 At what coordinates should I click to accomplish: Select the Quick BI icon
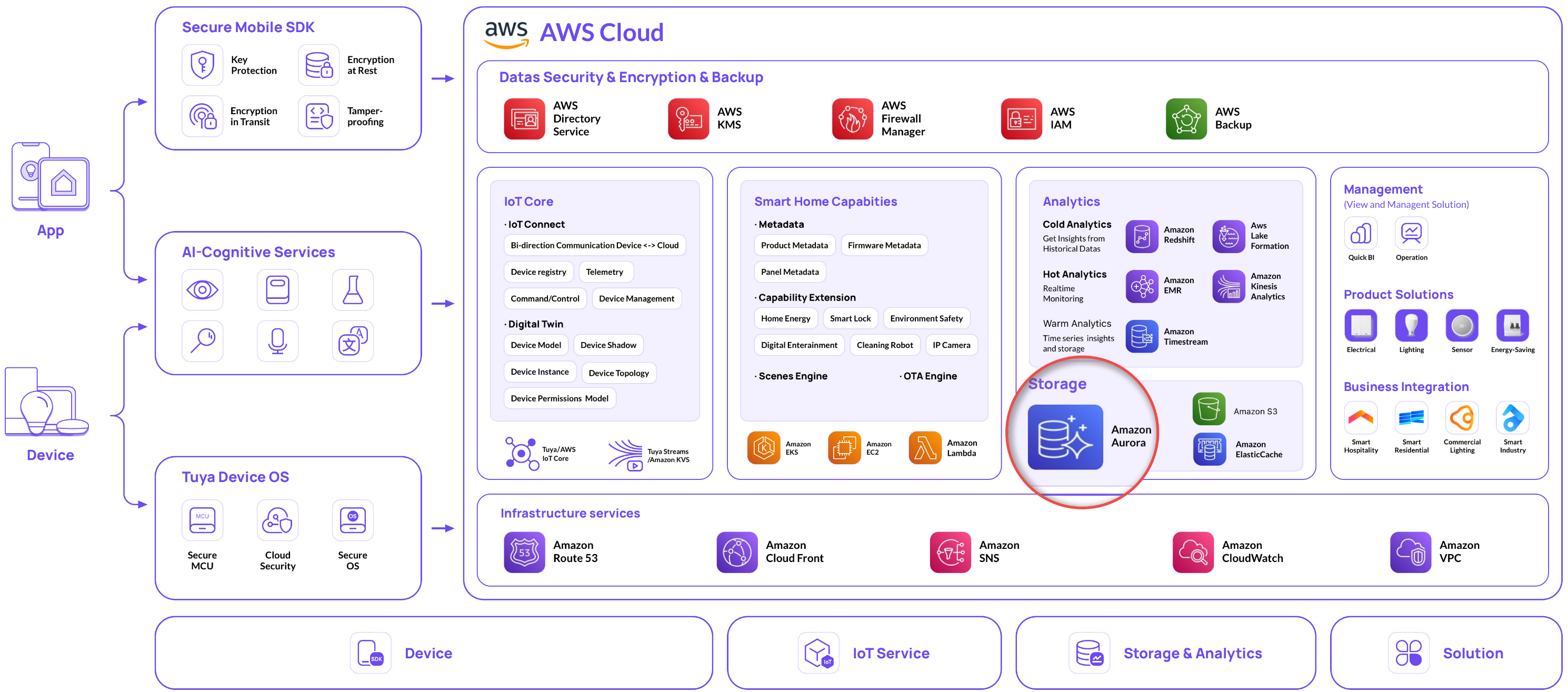point(1361,233)
